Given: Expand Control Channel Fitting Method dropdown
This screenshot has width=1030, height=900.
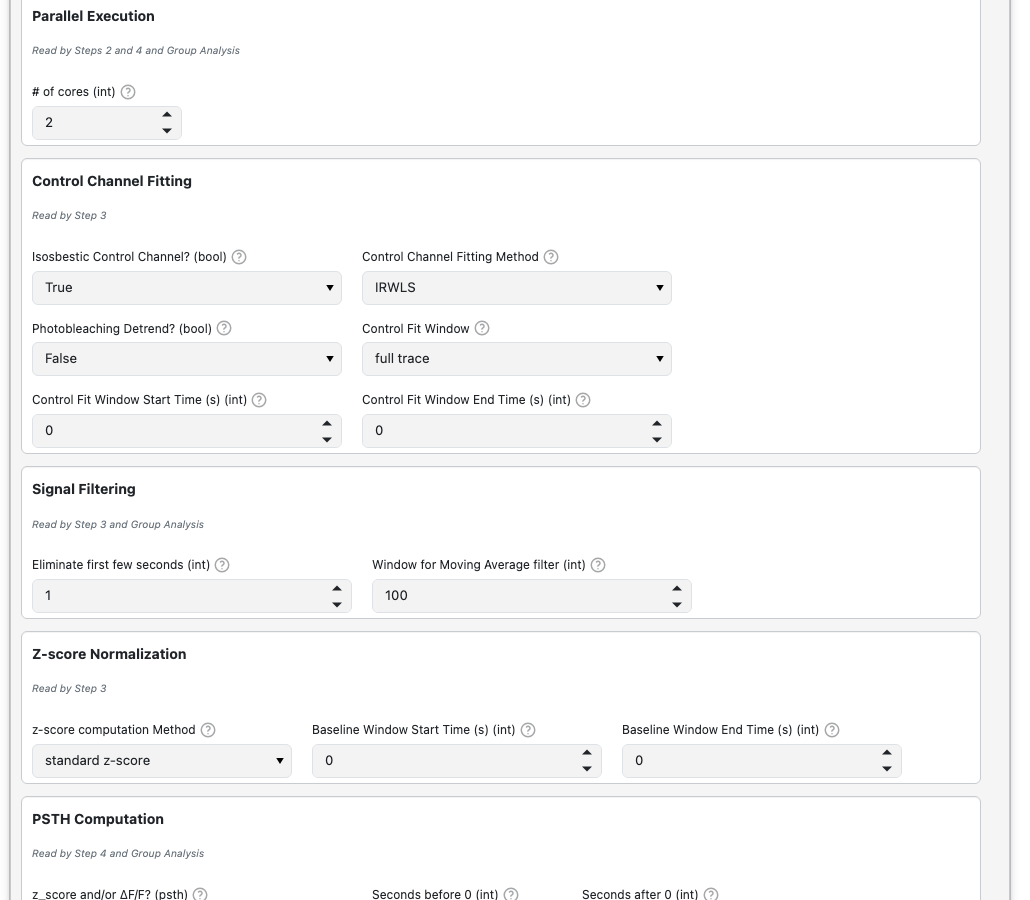Looking at the screenshot, I should (516, 288).
